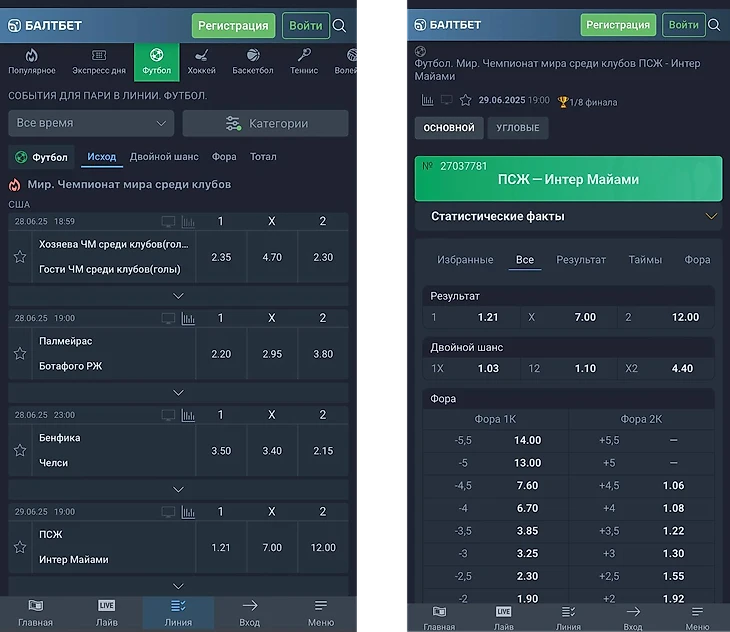
Task: Open statistics icon for Бенфика match
Action: (x=188, y=415)
